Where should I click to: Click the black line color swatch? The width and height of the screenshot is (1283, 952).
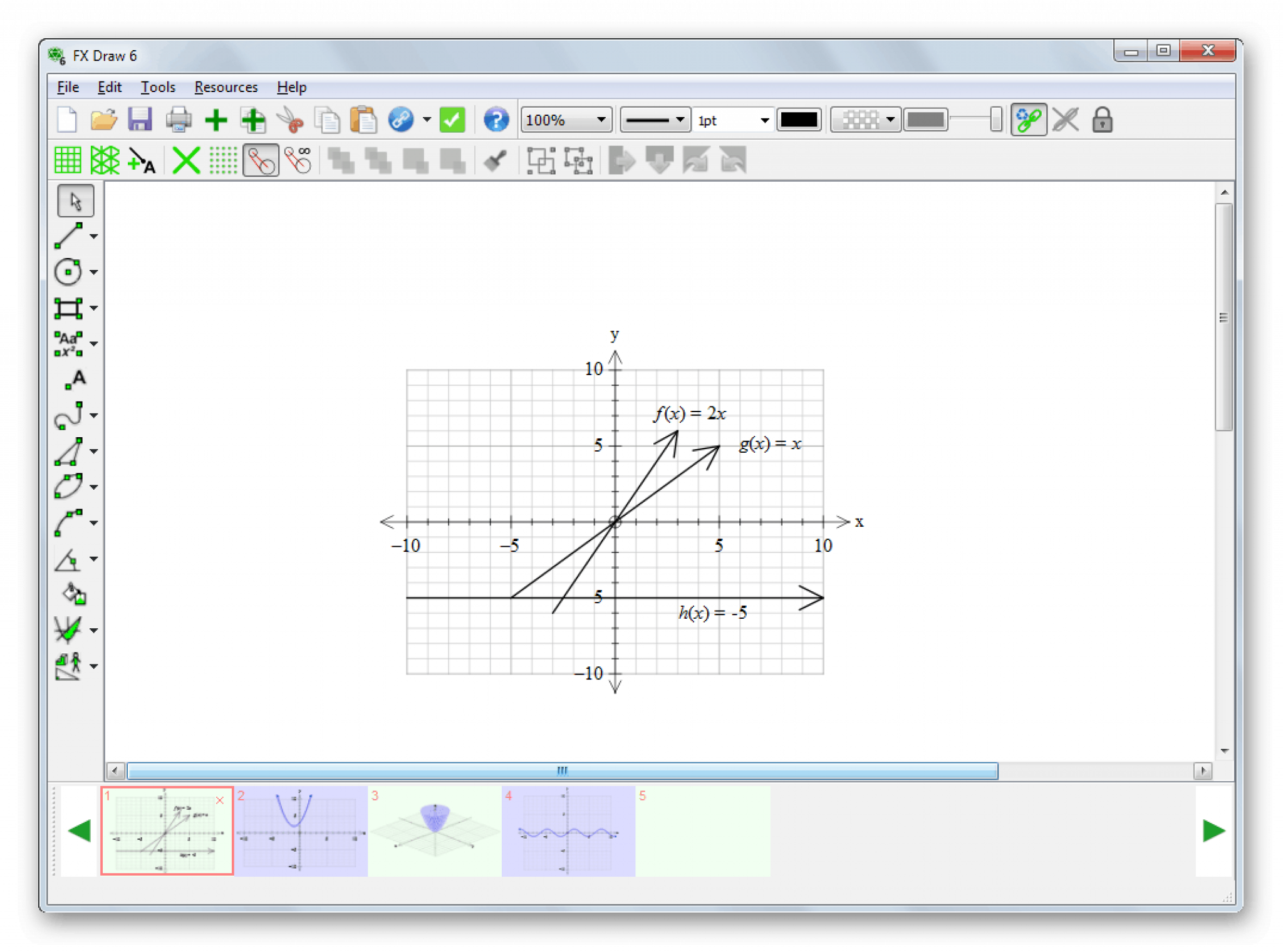tap(799, 120)
